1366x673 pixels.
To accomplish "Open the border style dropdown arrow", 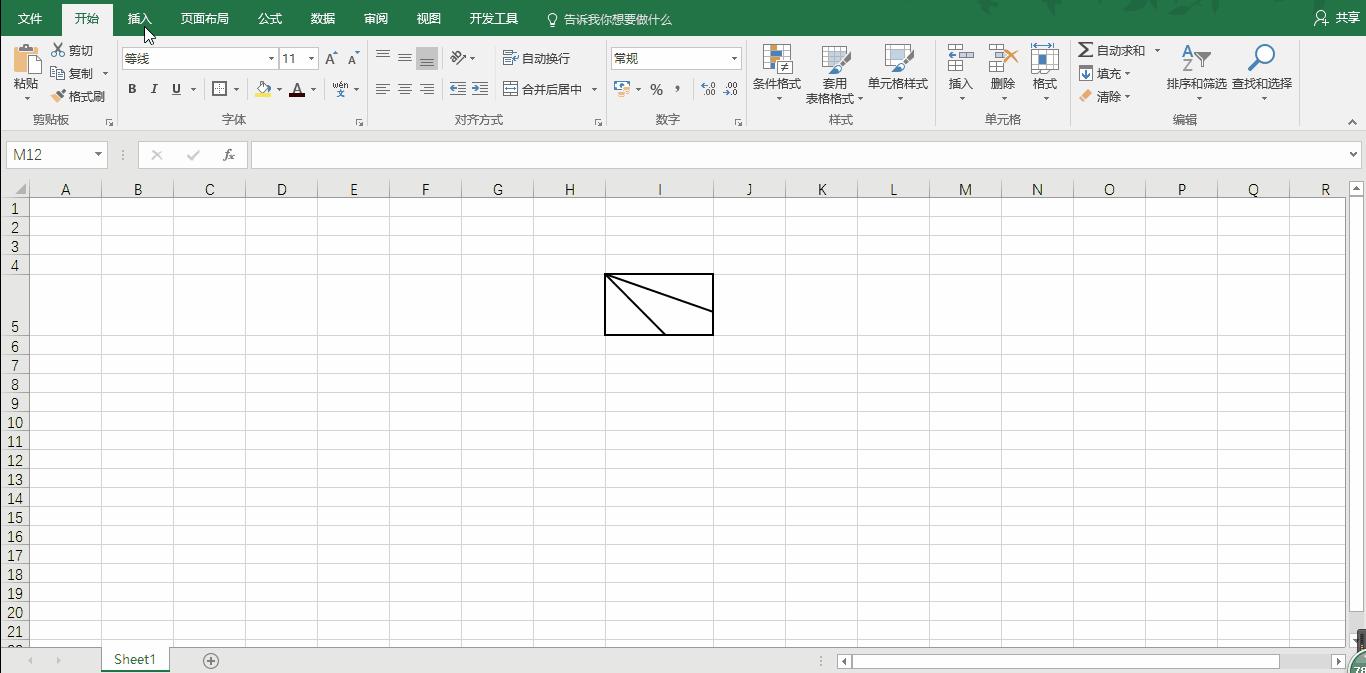I will click(237, 89).
